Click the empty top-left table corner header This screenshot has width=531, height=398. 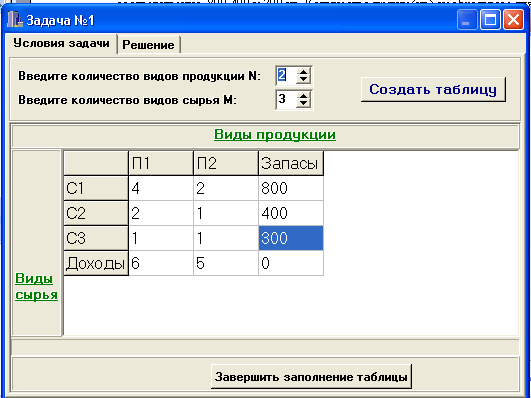(96, 163)
